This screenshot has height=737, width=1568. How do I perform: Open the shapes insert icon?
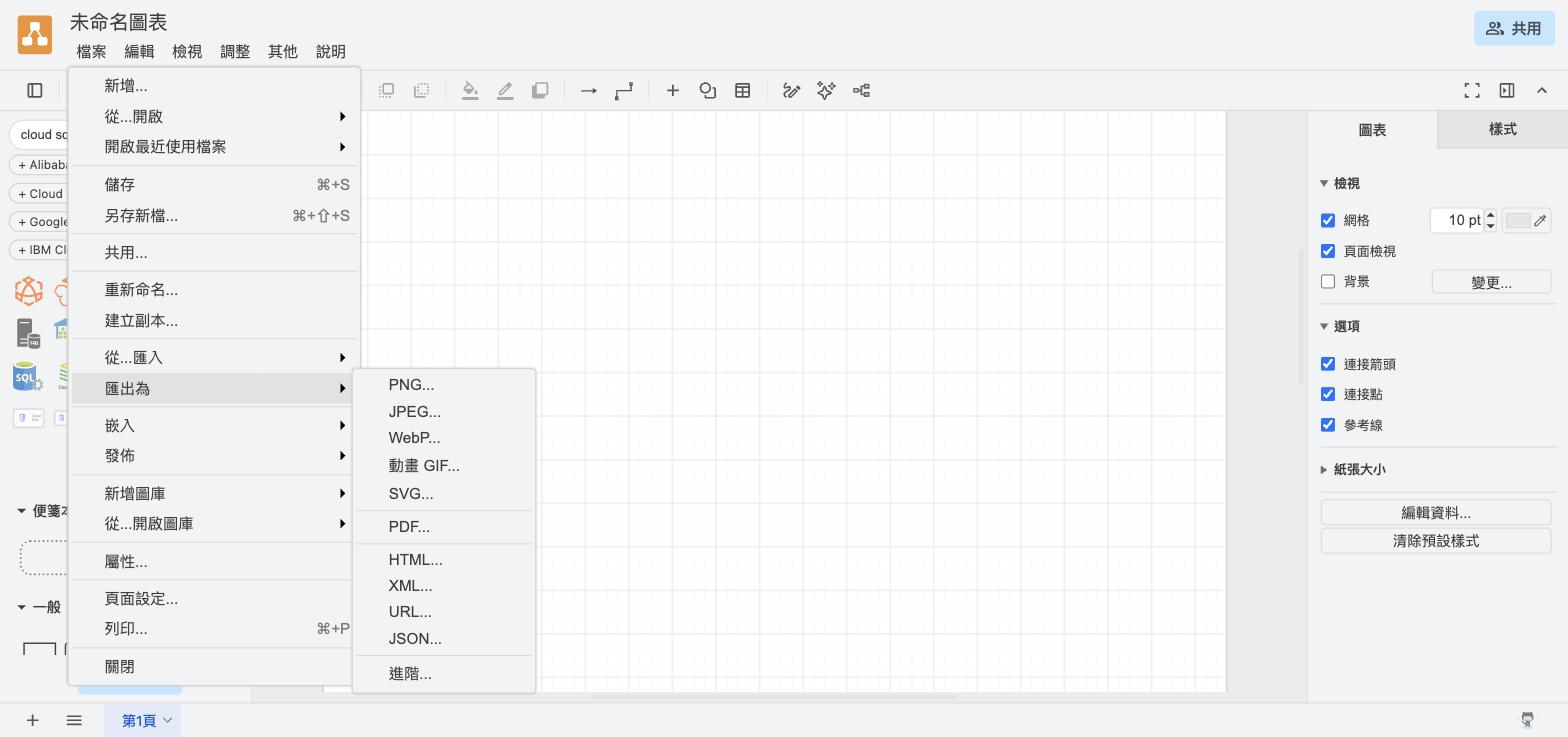pos(708,91)
